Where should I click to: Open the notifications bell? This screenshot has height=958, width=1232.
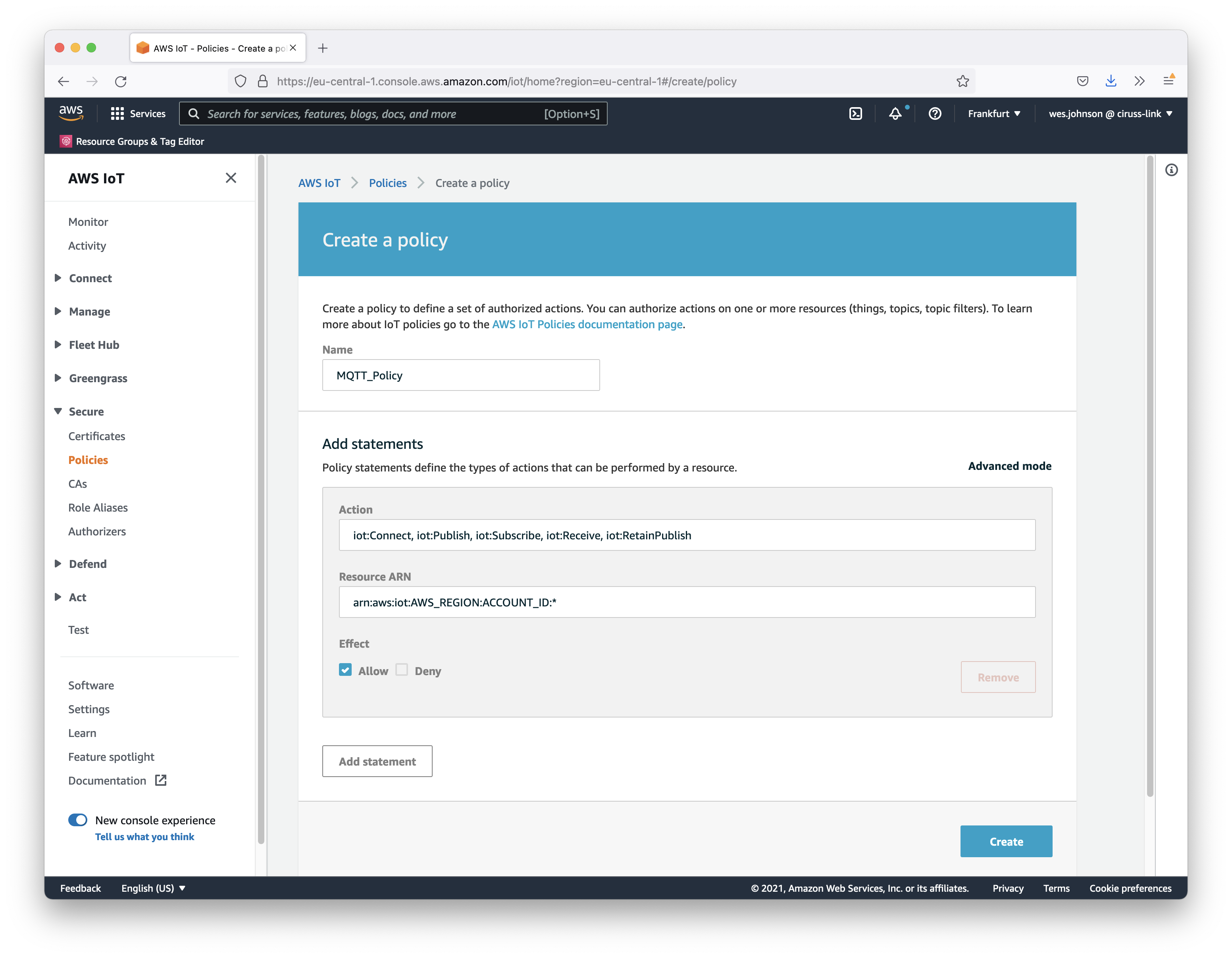pos(895,114)
